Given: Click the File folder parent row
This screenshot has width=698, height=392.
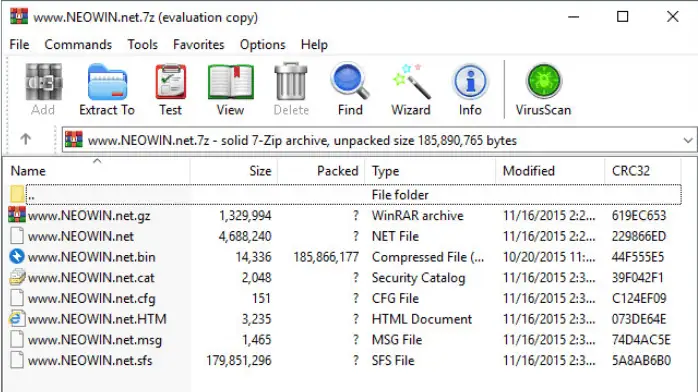Looking at the screenshot, I should (x=353, y=194).
